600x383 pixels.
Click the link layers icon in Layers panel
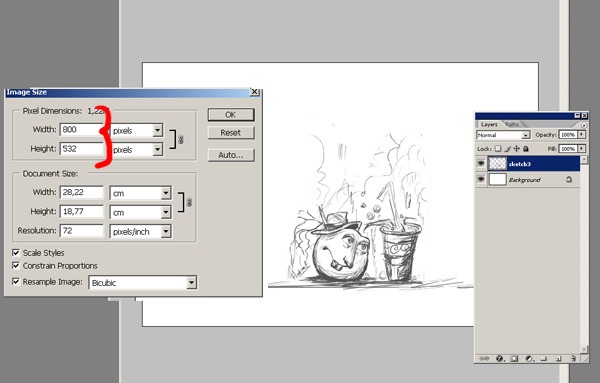(484, 359)
